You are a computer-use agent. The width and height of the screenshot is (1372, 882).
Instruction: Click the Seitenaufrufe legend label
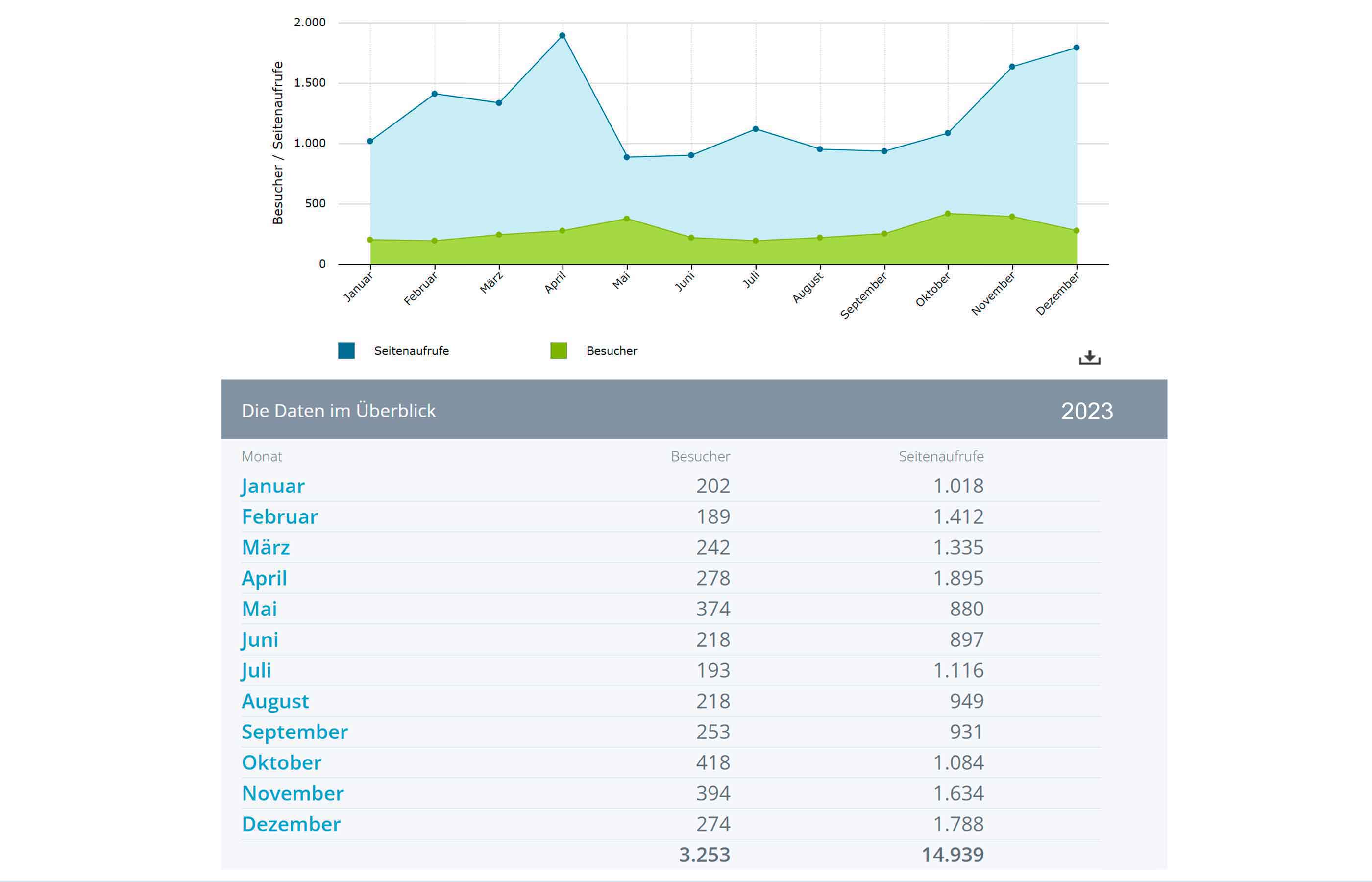pos(411,351)
